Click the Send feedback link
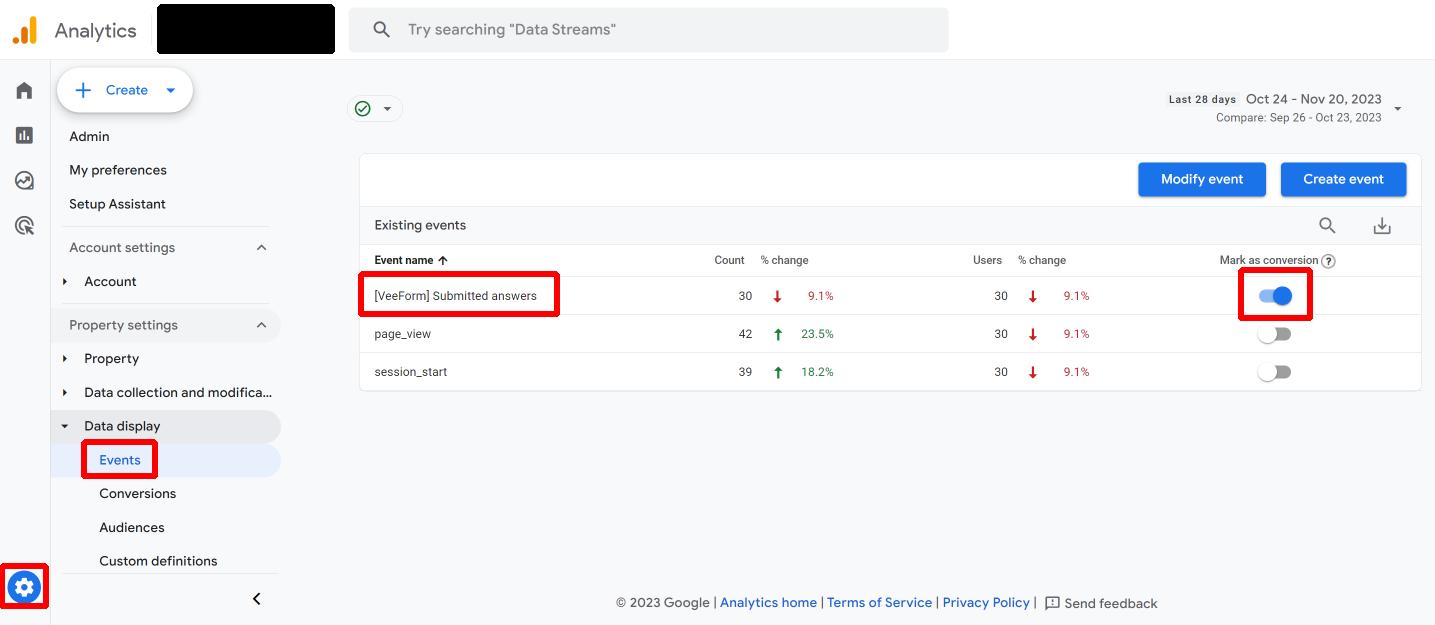1435x625 pixels. coord(1111,603)
